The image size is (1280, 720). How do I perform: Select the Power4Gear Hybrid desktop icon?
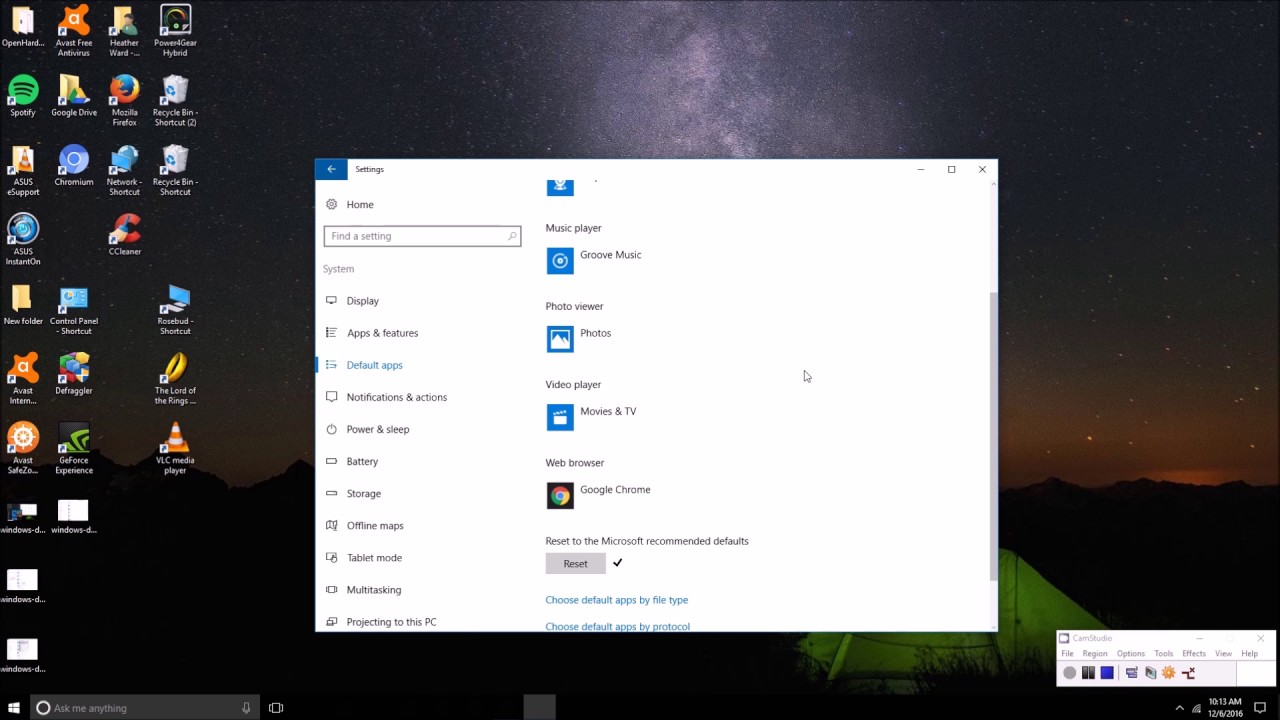click(175, 31)
